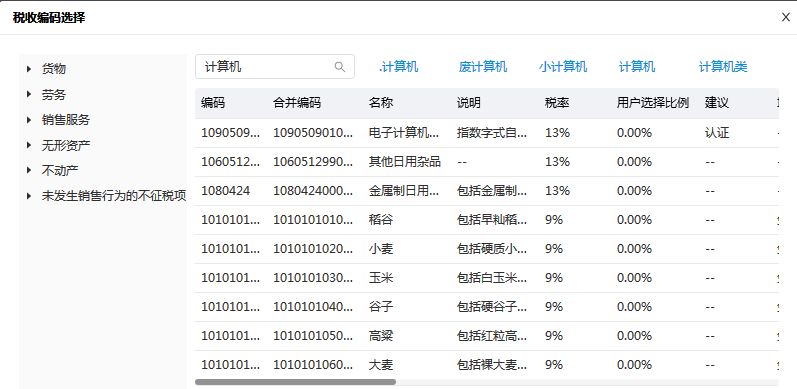Select the 玉米 row
The height and width of the screenshot is (389, 797).
(x=486, y=278)
